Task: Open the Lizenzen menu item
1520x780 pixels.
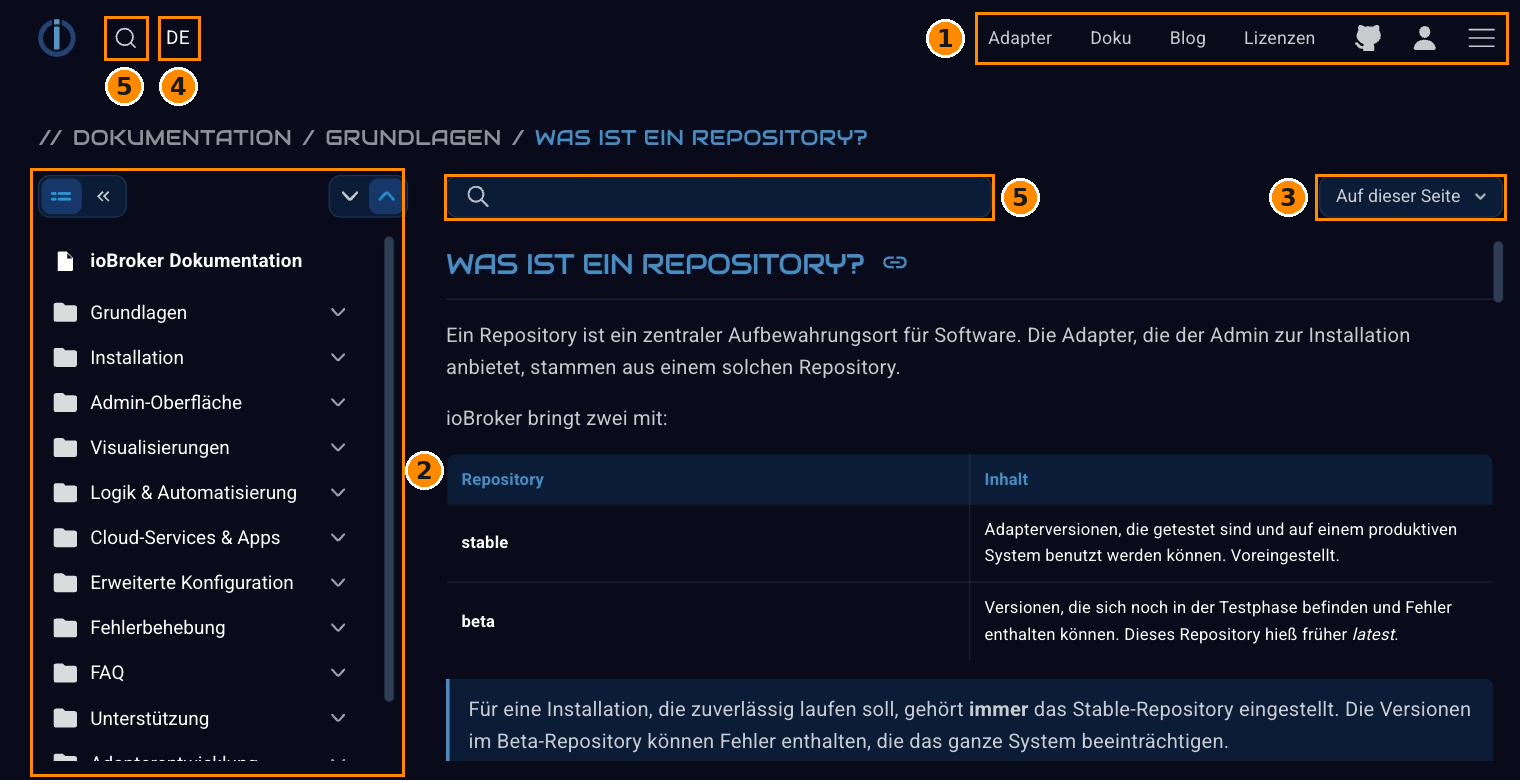Action: [1279, 38]
